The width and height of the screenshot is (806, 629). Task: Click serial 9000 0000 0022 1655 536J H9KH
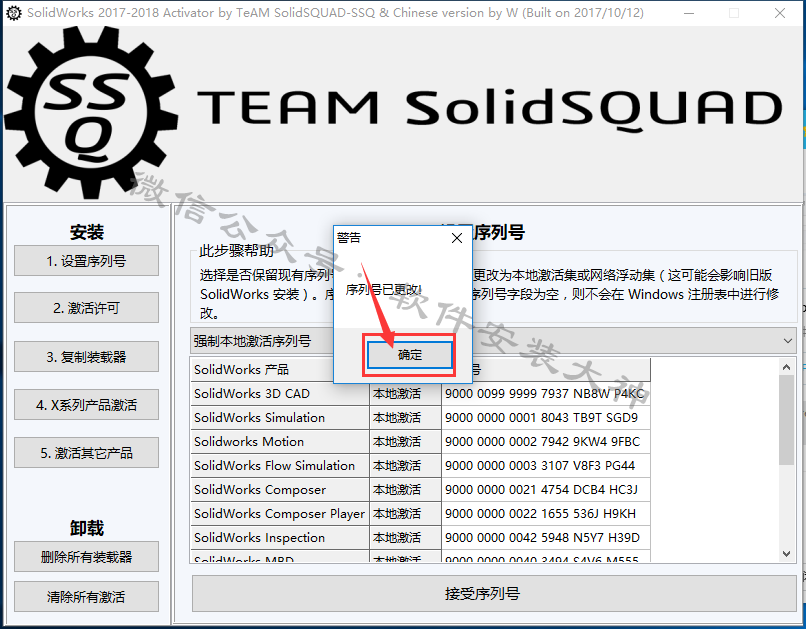pyautogui.click(x=545, y=513)
